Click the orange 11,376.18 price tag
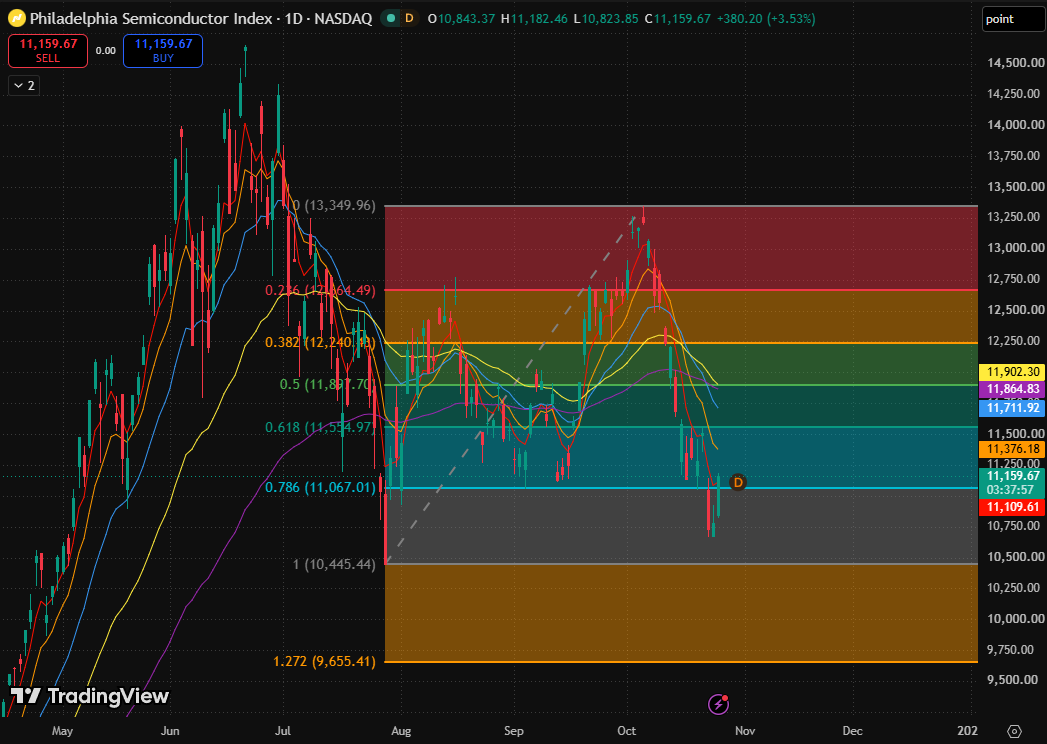The width and height of the screenshot is (1047, 744). click(x=1013, y=449)
